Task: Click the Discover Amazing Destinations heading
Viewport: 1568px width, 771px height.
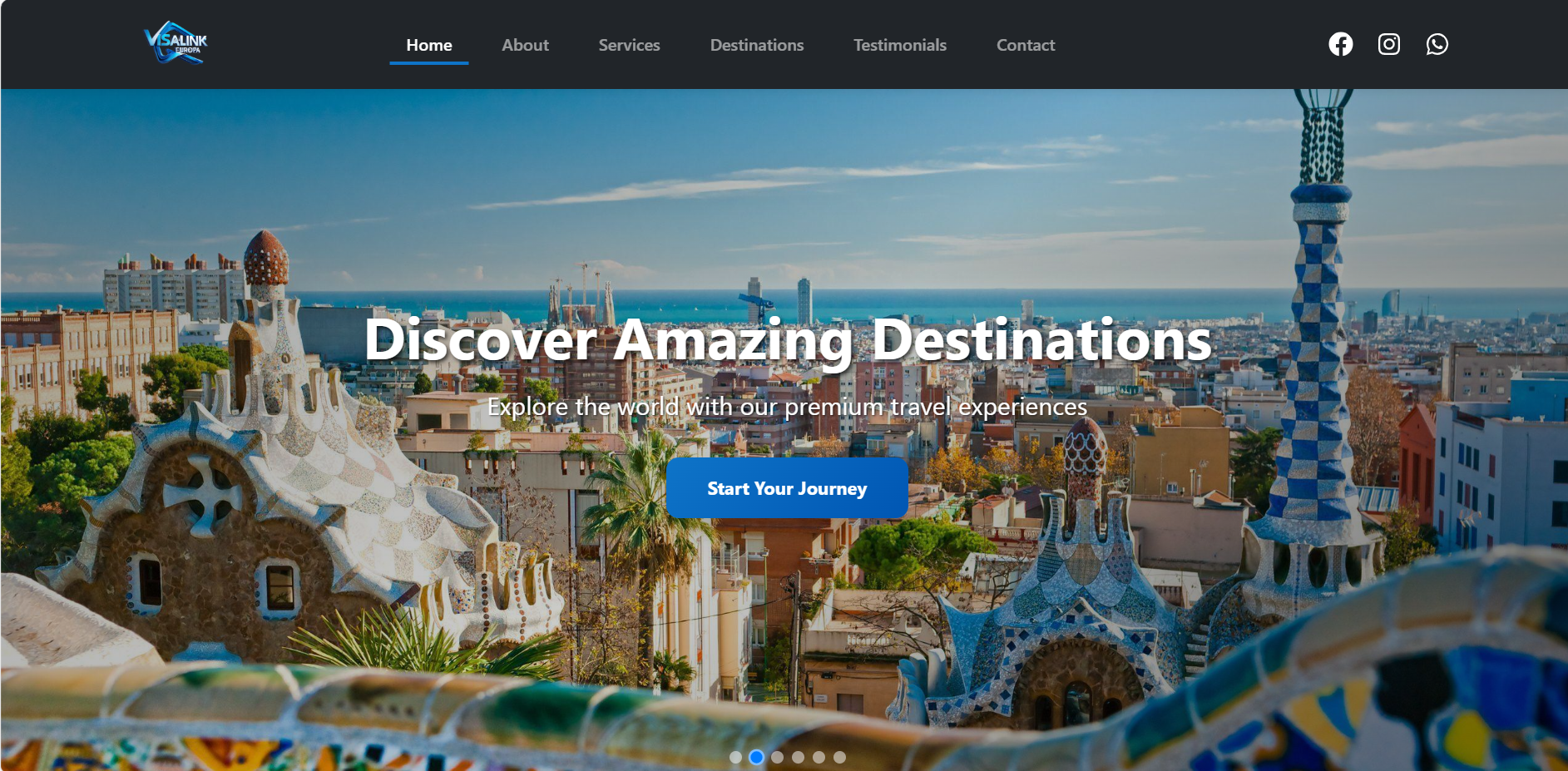Action: point(789,341)
